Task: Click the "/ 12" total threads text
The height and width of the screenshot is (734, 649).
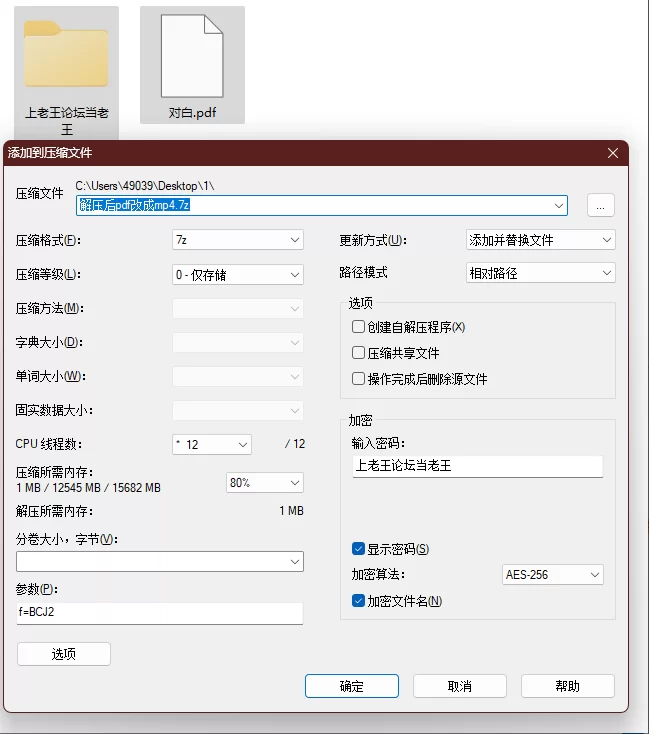Action: coord(295,444)
